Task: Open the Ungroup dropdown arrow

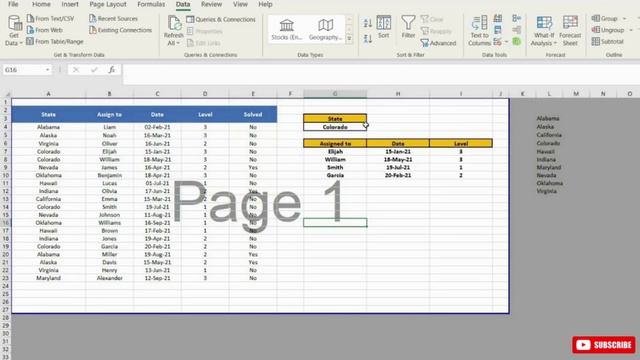Action: click(x=631, y=30)
